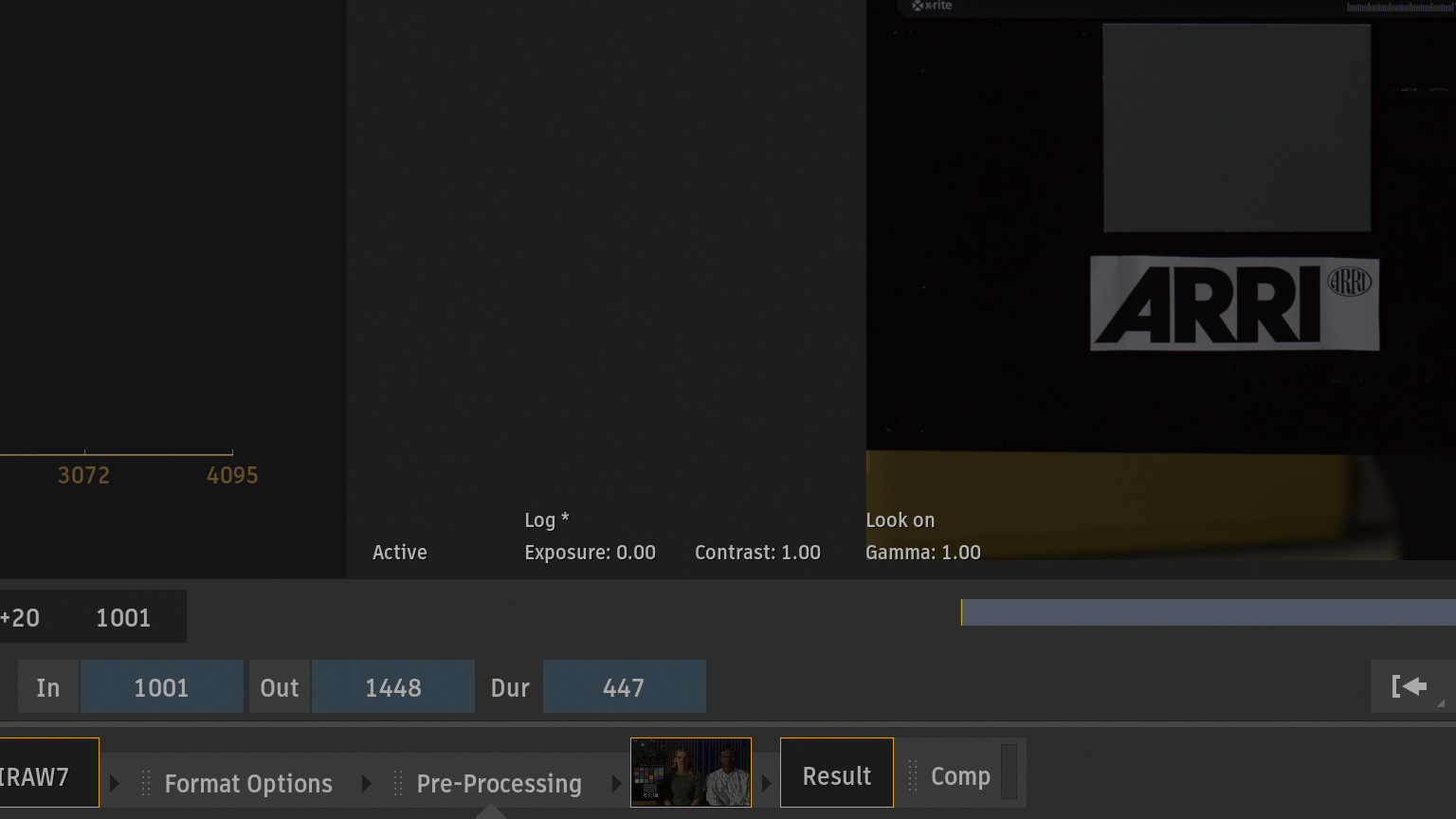Click the Gamma: 1.00 value
This screenshot has height=819, width=1456.
923,552
